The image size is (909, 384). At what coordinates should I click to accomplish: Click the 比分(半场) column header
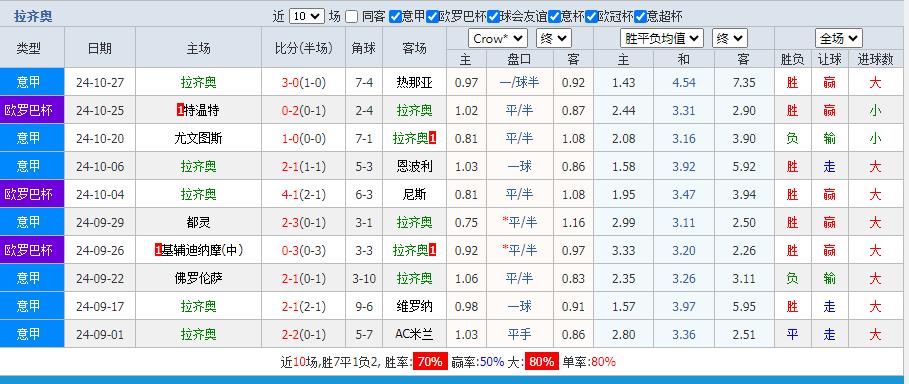tap(304, 48)
